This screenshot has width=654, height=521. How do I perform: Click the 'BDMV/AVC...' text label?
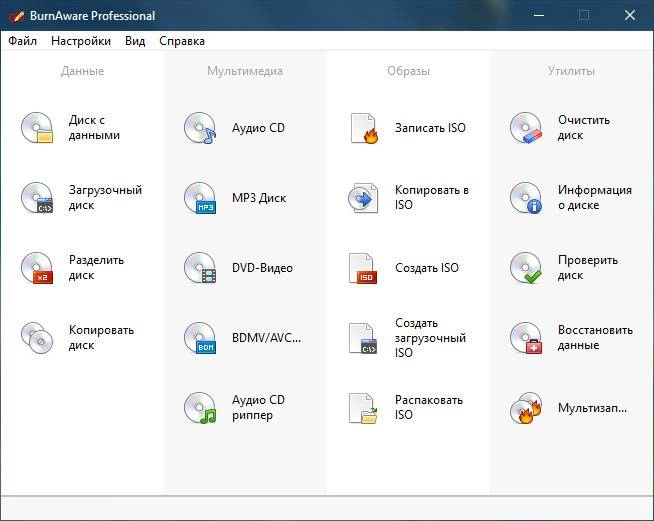[x=266, y=338]
